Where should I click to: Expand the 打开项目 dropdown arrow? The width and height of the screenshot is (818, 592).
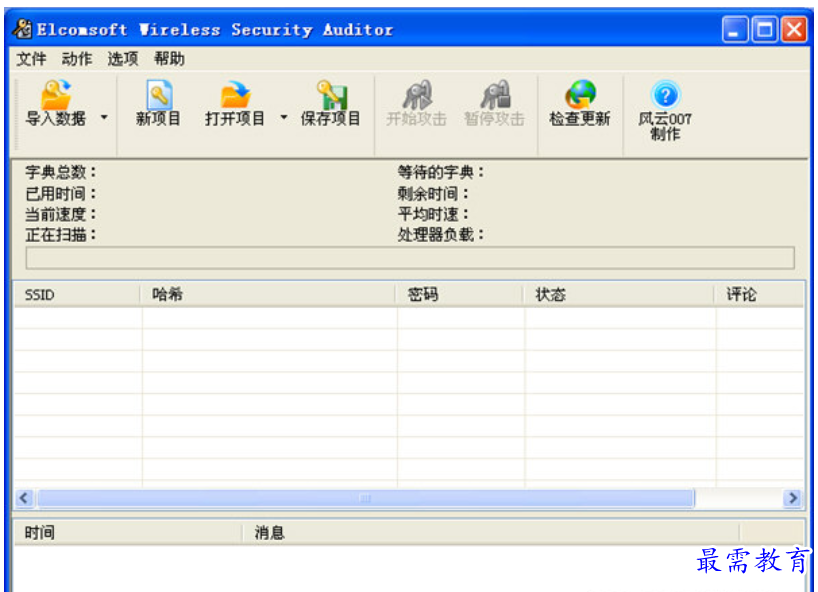tap(284, 117)
